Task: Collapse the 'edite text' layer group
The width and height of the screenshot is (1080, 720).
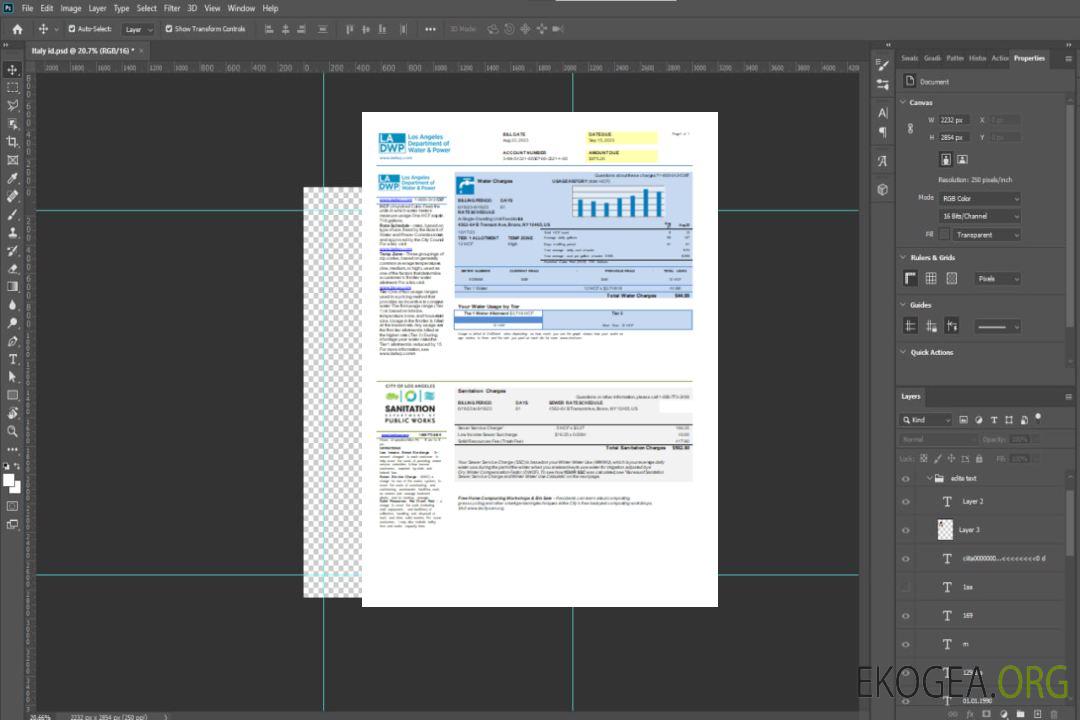Action: tap(929, 479)
